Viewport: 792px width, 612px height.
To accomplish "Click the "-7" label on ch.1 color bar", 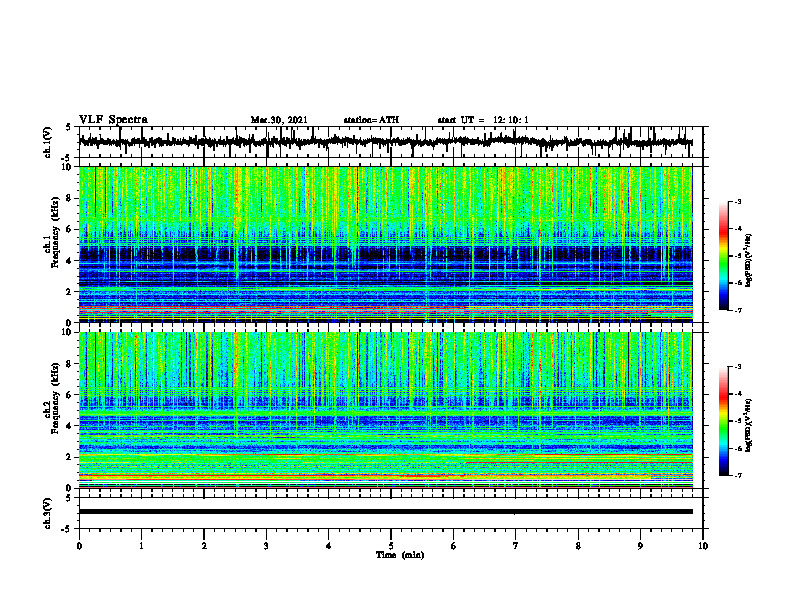I will [738, 310].
